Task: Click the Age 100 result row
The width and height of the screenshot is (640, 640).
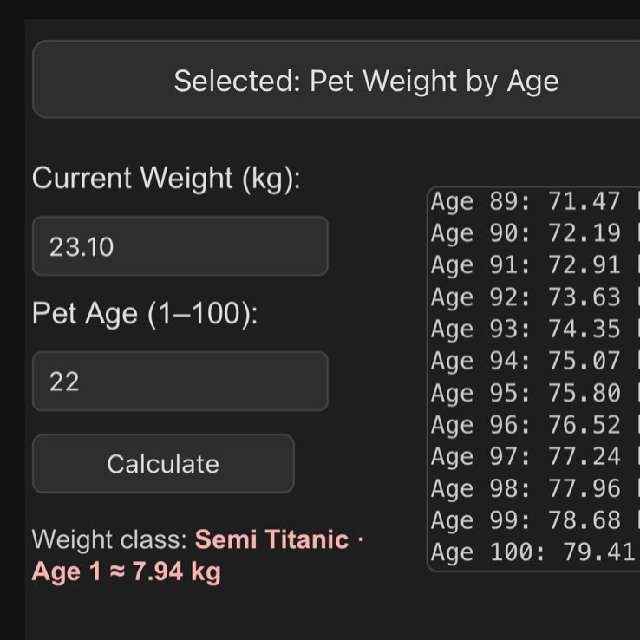Action: [x=532, y=553]
